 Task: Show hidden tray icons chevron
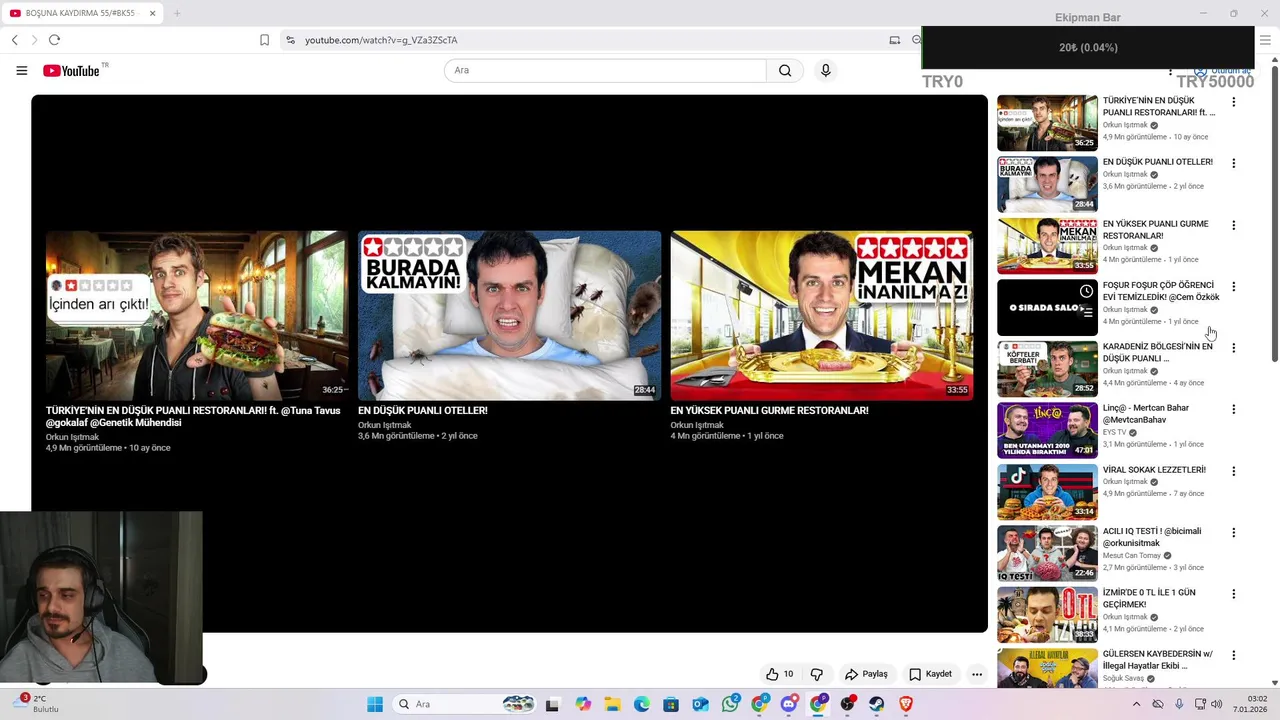[x=1136, y=704]
